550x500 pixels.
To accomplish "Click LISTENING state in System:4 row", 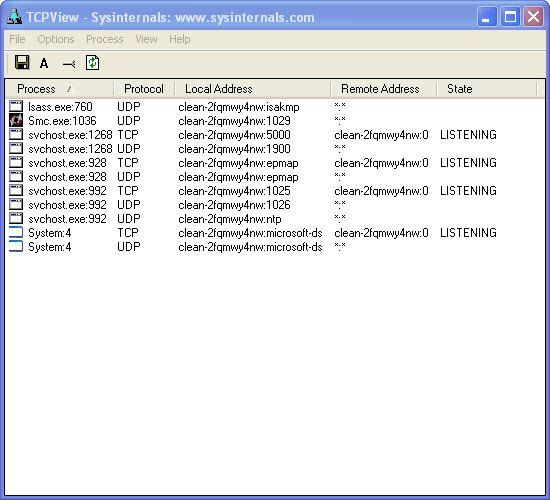I will [x=468, y=233].
